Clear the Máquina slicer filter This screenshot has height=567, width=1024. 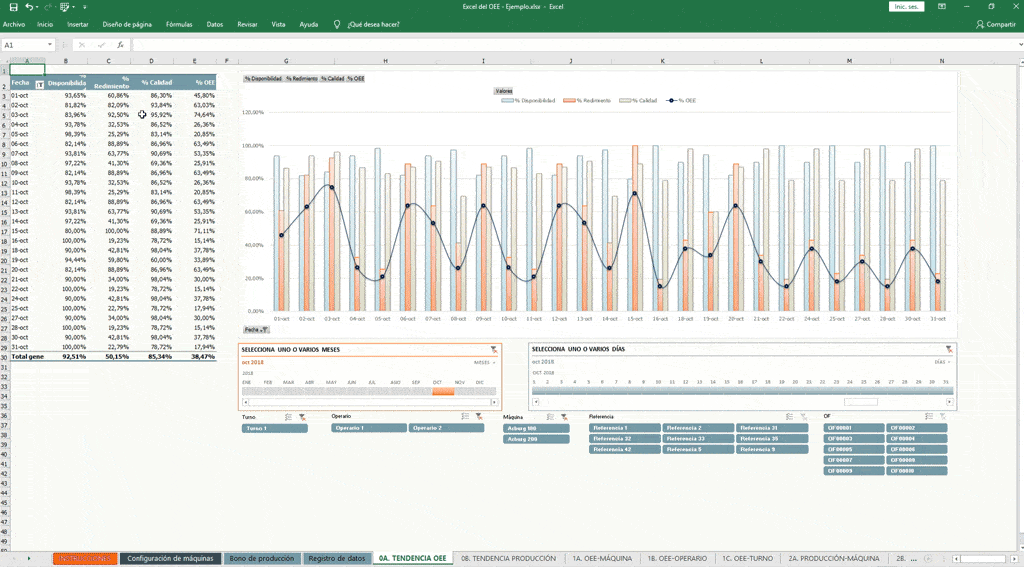(x=564, y=417)
